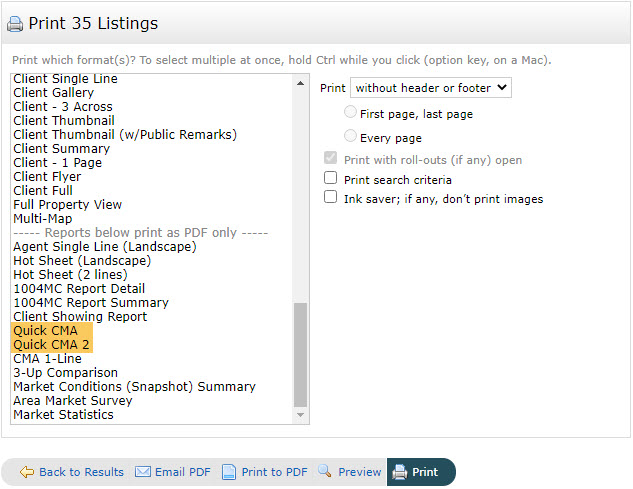This screenshot has width=633, height=489.
Task: Click the Email PDF envelope icon
Action: coord(143,472)
